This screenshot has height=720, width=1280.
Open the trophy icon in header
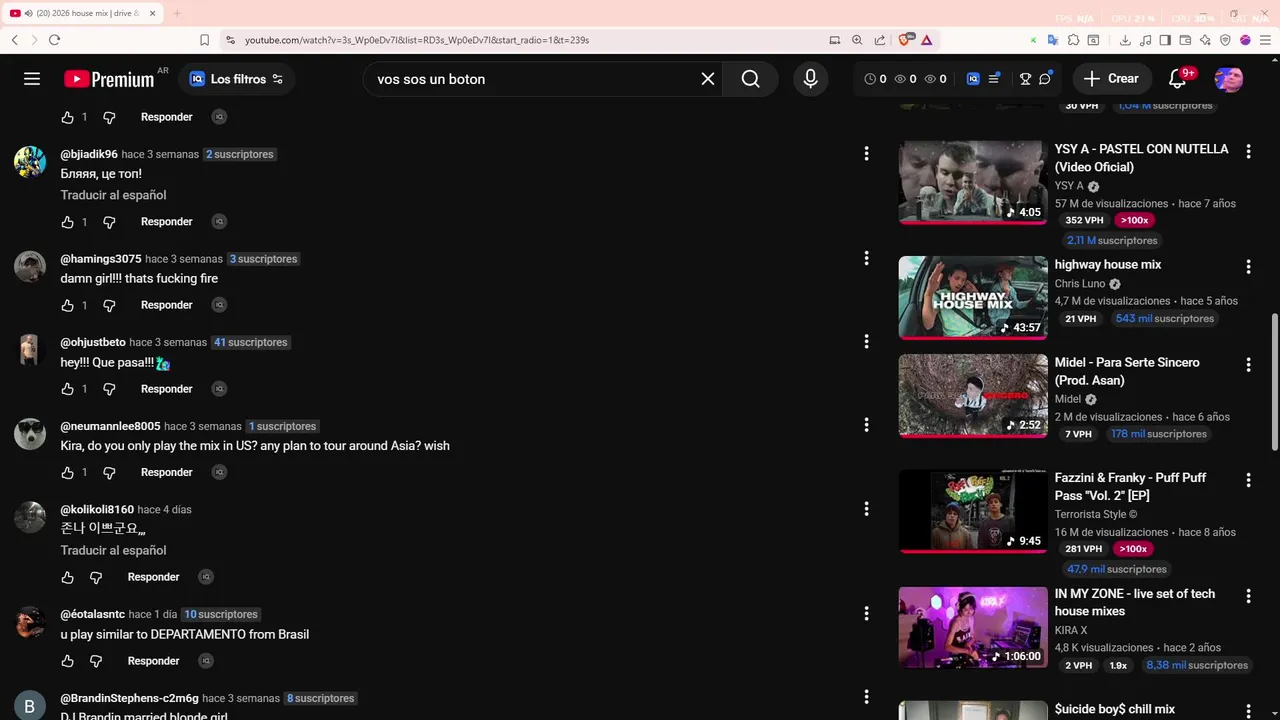pos(1025,79)
